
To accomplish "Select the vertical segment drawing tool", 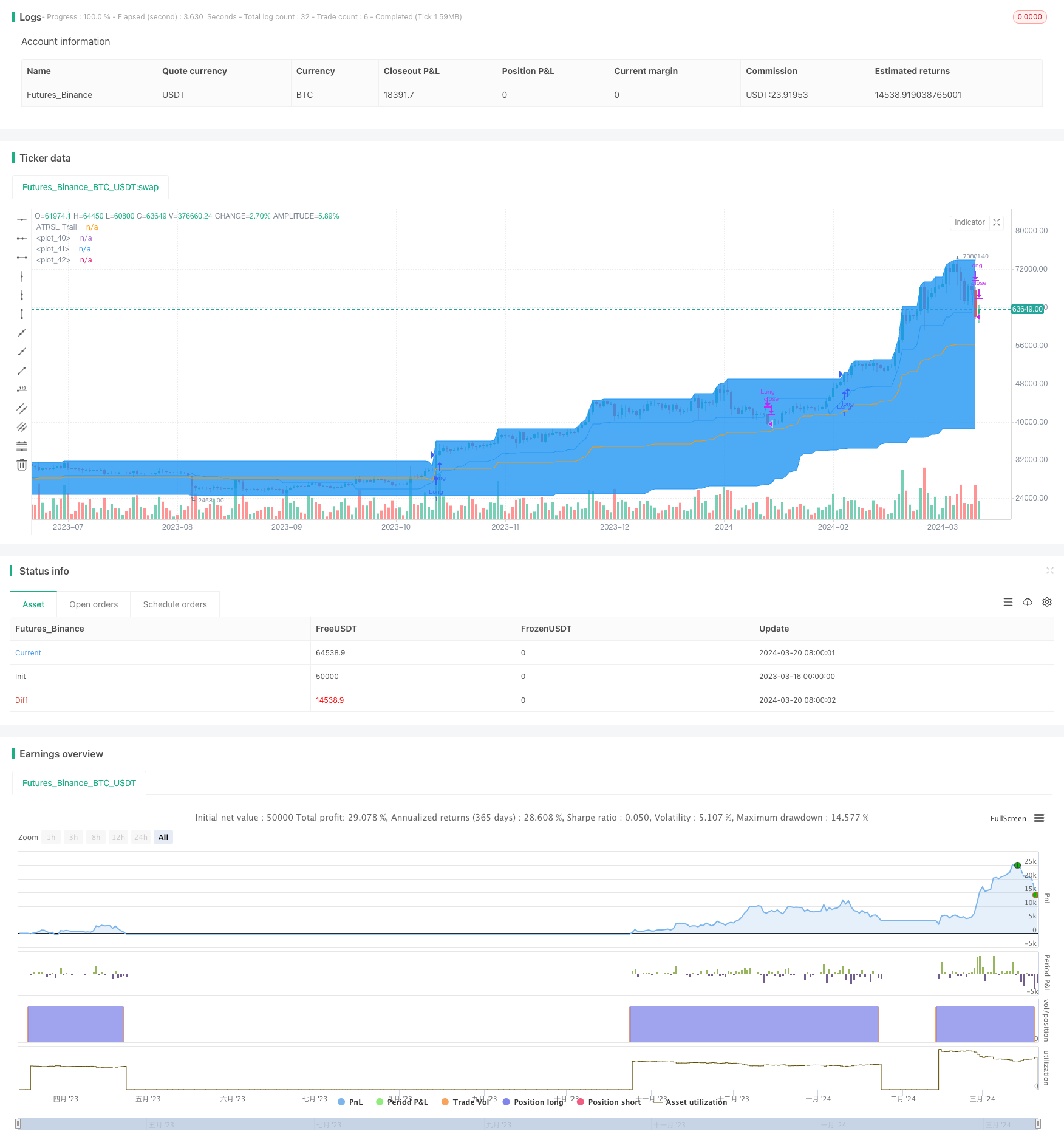I will click(x=22, y=314).
